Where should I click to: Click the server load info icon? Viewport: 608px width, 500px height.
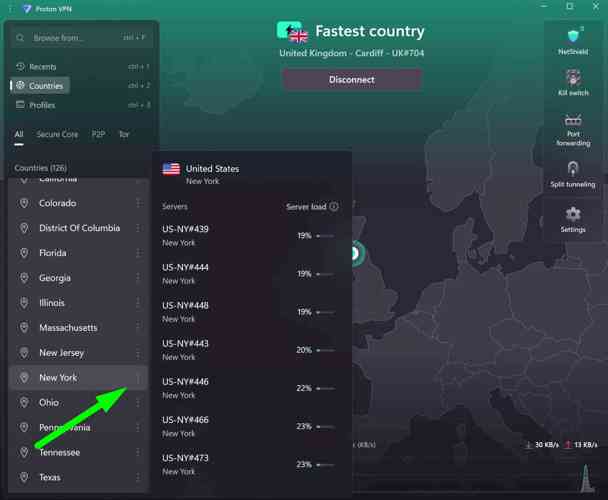(334, 207)
